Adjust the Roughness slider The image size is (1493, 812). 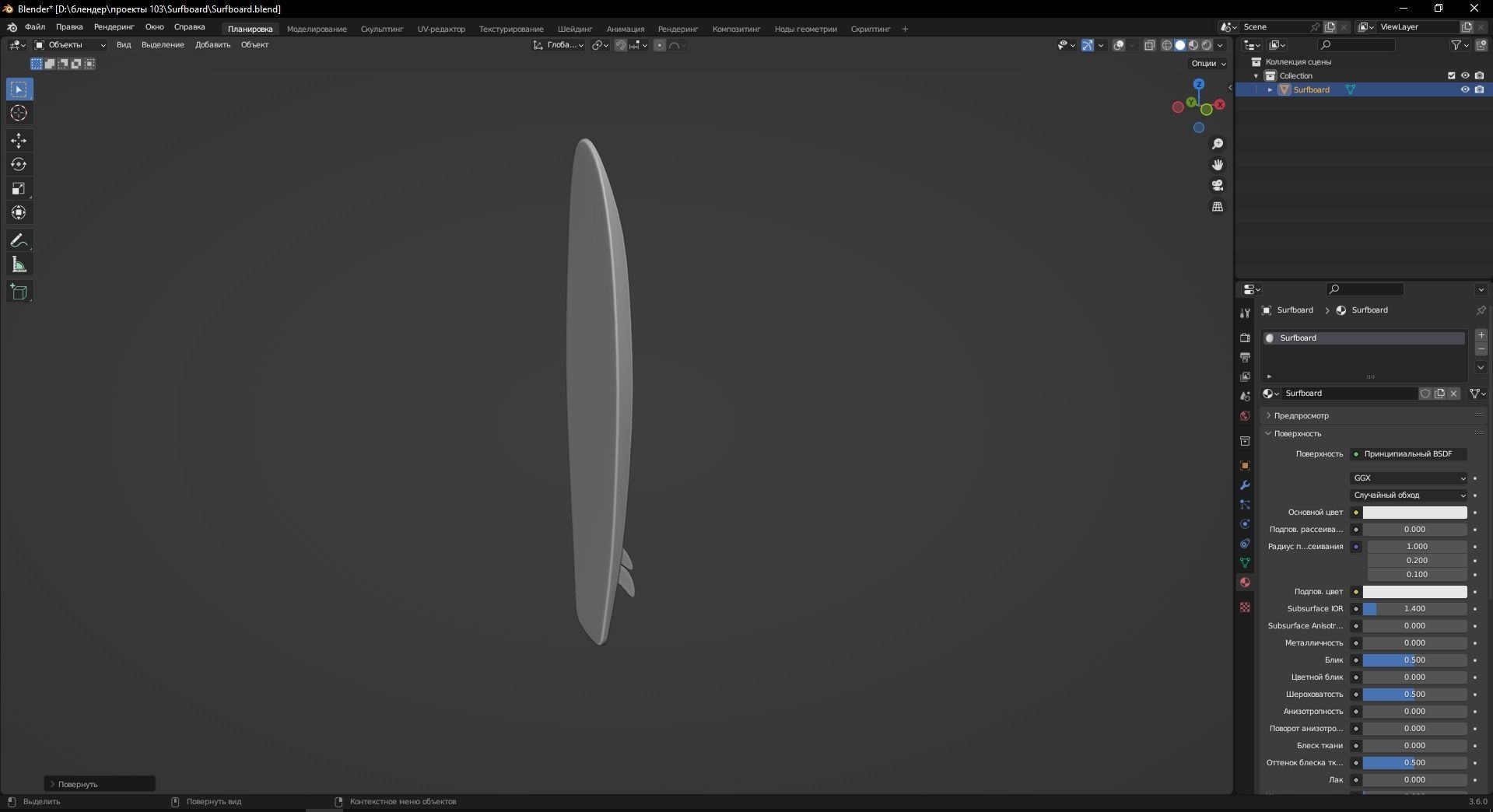(x=1414, y=695)
